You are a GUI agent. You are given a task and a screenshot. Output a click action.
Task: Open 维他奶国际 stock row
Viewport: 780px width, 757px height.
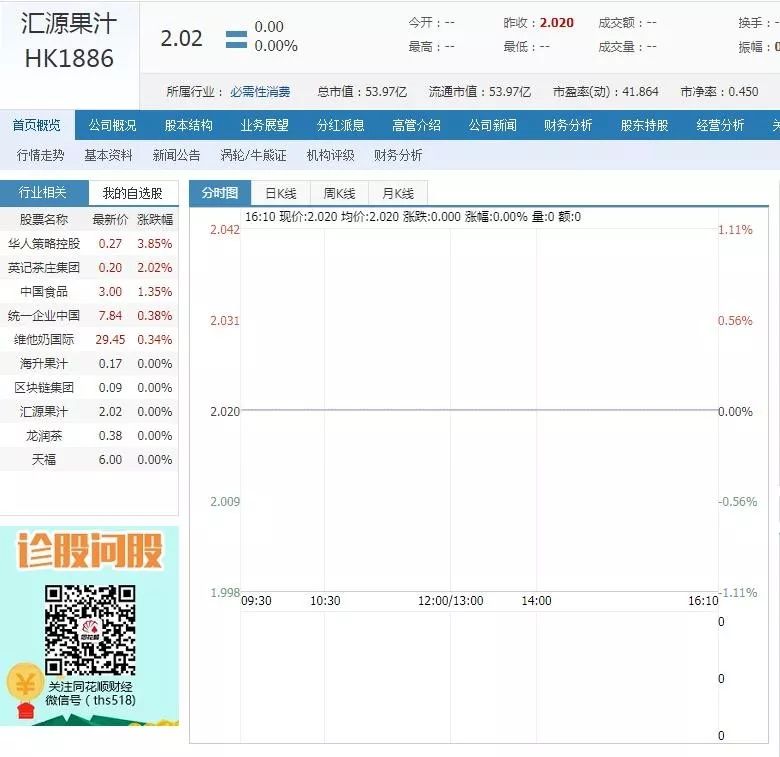(x=89, y=340)
